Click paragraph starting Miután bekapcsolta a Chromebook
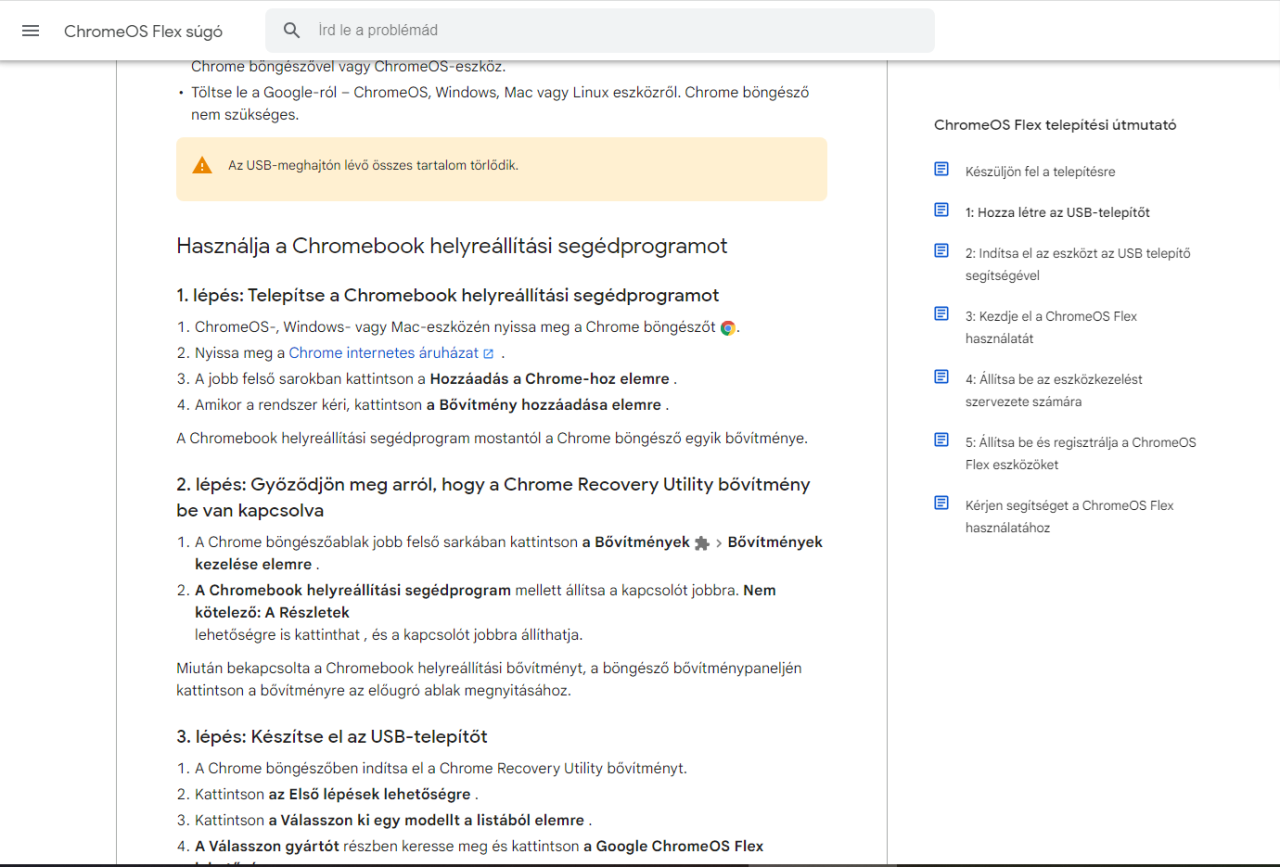 (x=489, y=679)
